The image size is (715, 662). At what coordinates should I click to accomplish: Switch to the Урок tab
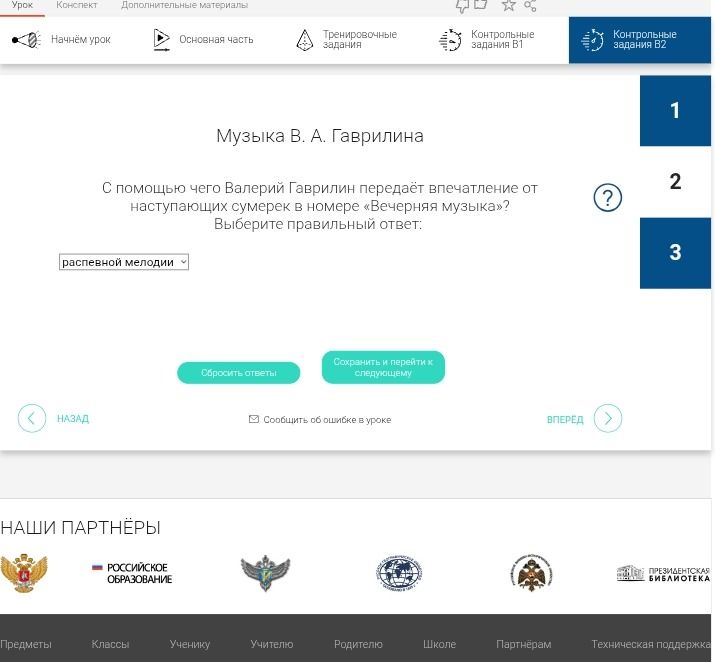(22, 5)
